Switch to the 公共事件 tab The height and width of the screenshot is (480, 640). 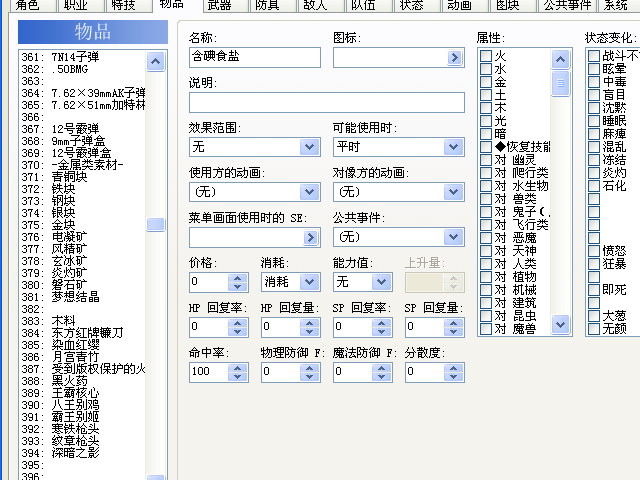(567, 5)
